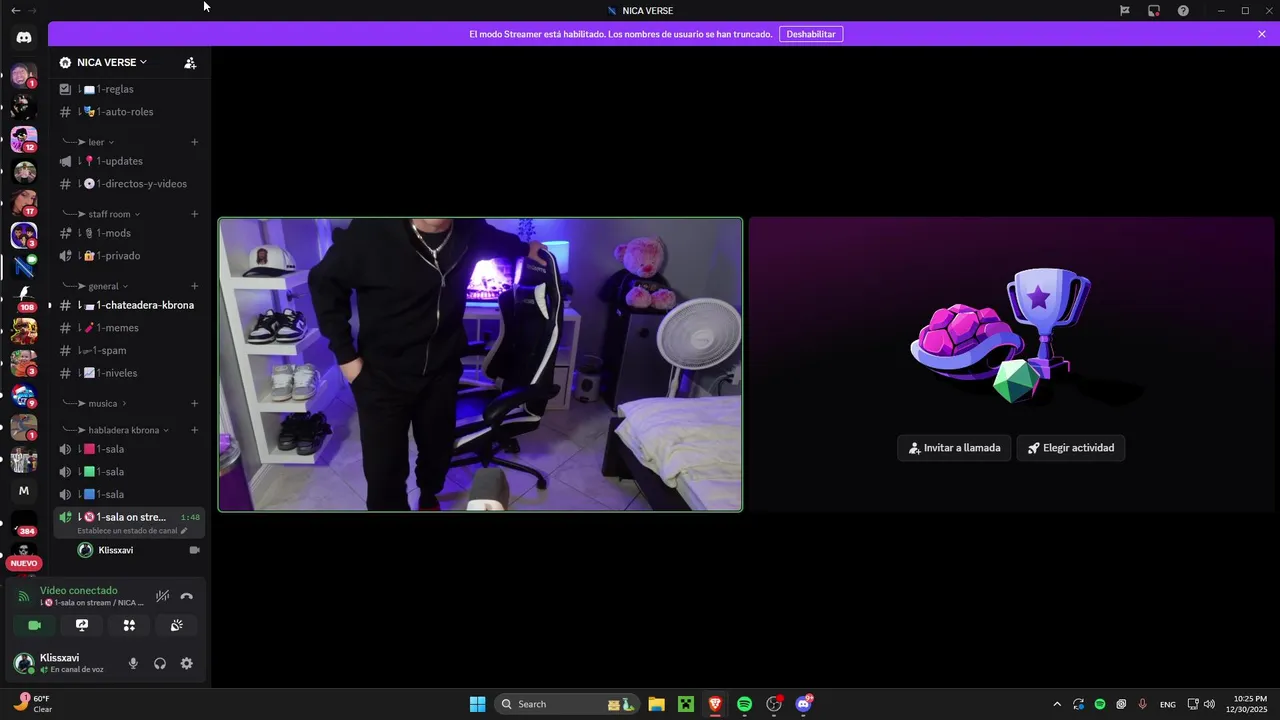Share your screen from voice panel
The image size is (1280, 720).
[x=82, y=625]
